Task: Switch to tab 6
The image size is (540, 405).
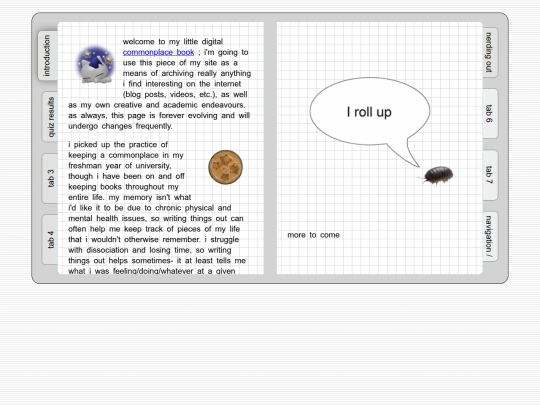Action: pyautogui.click(x=490, y=114)
